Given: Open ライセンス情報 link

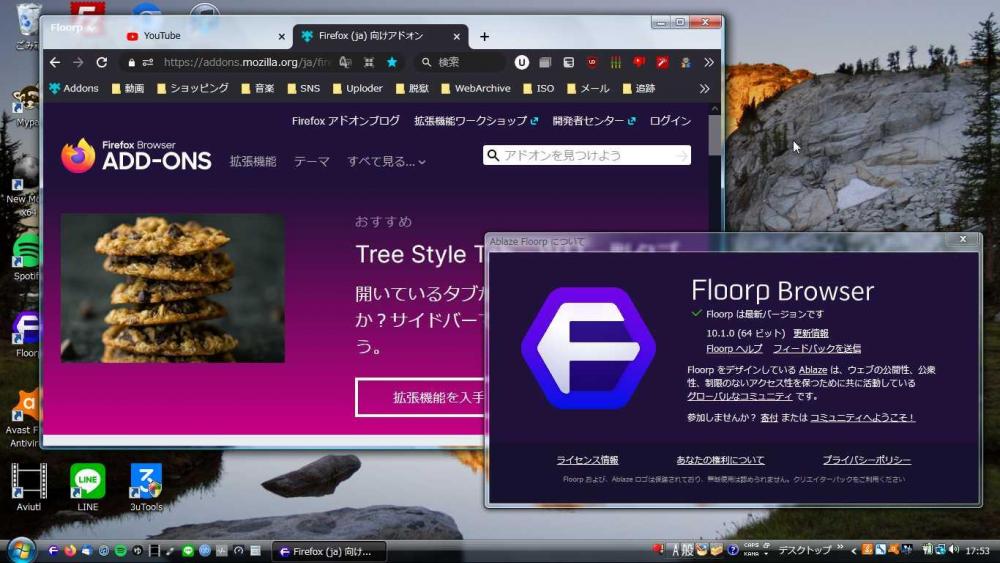Looking at the screenshot, I should pyautogui.click(x=587, y=460).
